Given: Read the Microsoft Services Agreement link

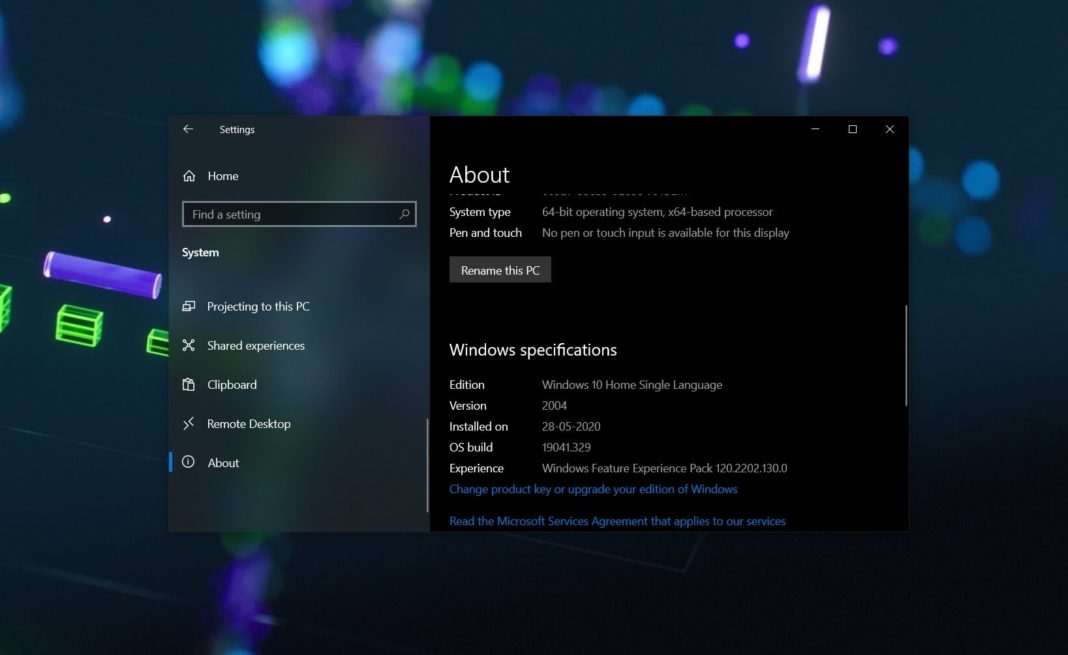Looking at the screenshot, I should tap(617, 520).
